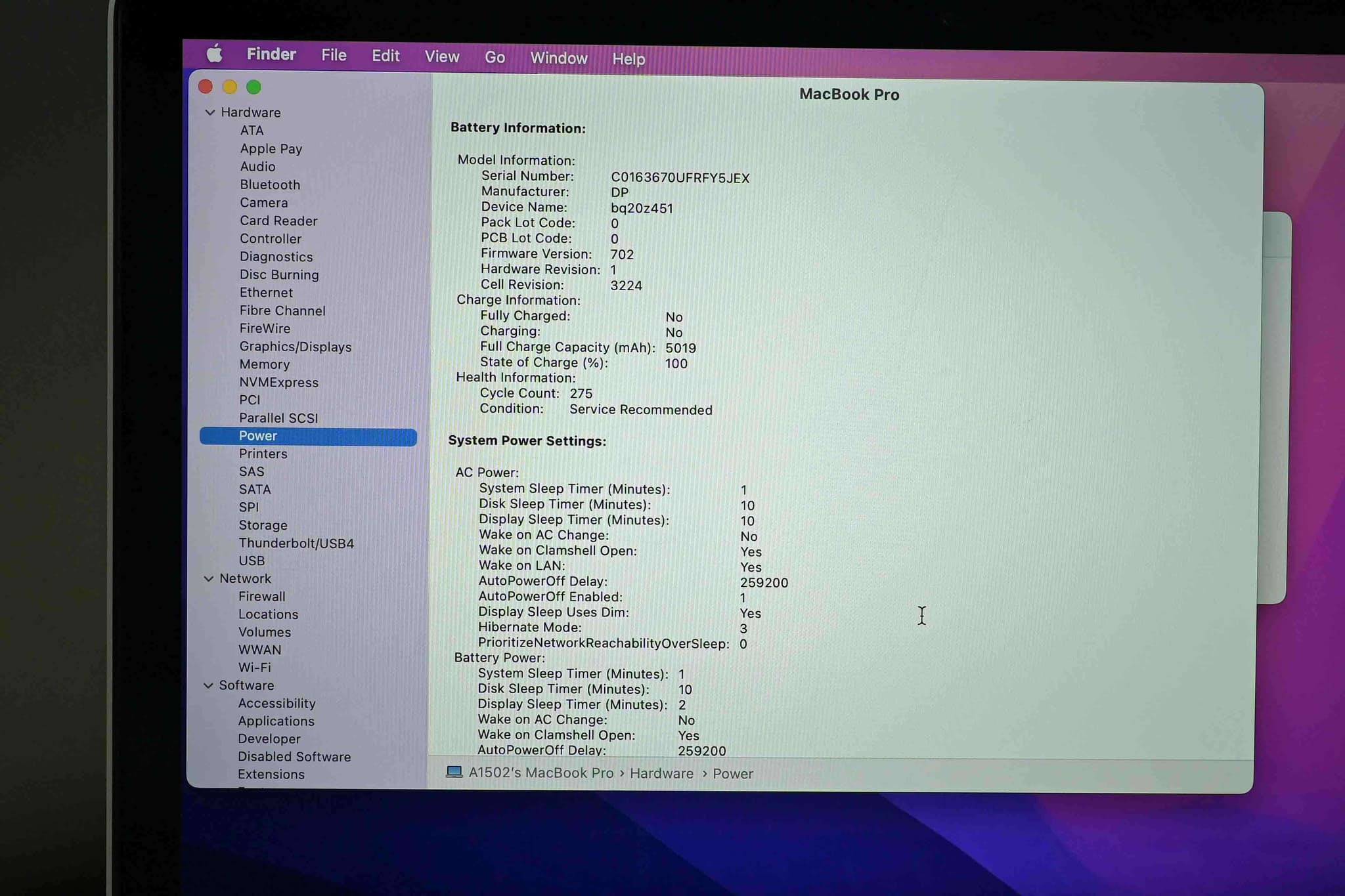Select Disabled Software in the sidebar
This screenshot has height=896, width=1345.
pos(294,757)
